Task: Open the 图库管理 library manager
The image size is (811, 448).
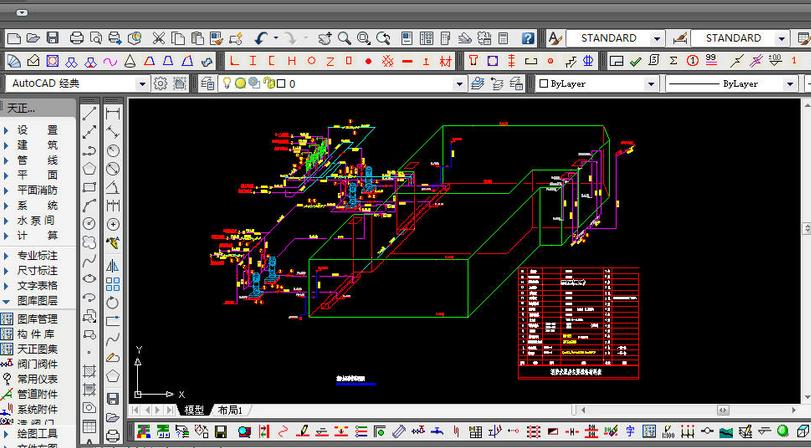Action: click(x=37, y=319)
